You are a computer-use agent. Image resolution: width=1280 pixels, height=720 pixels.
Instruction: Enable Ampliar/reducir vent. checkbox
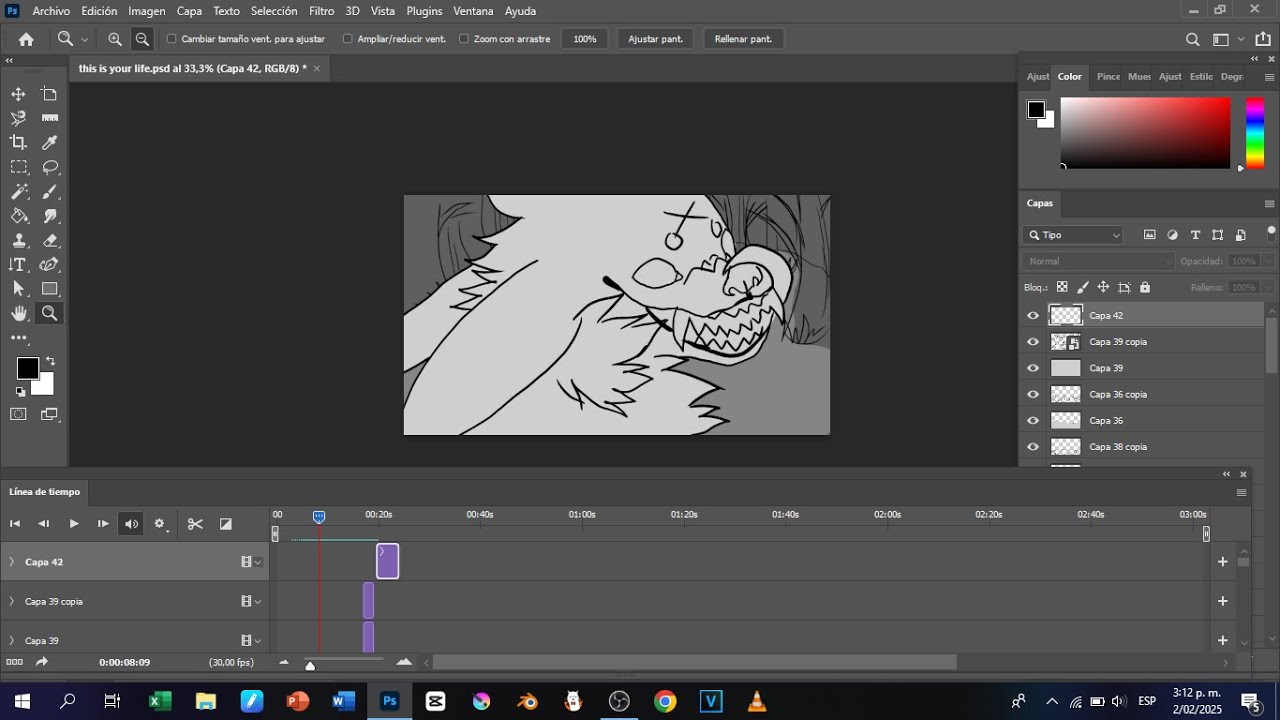347,39
